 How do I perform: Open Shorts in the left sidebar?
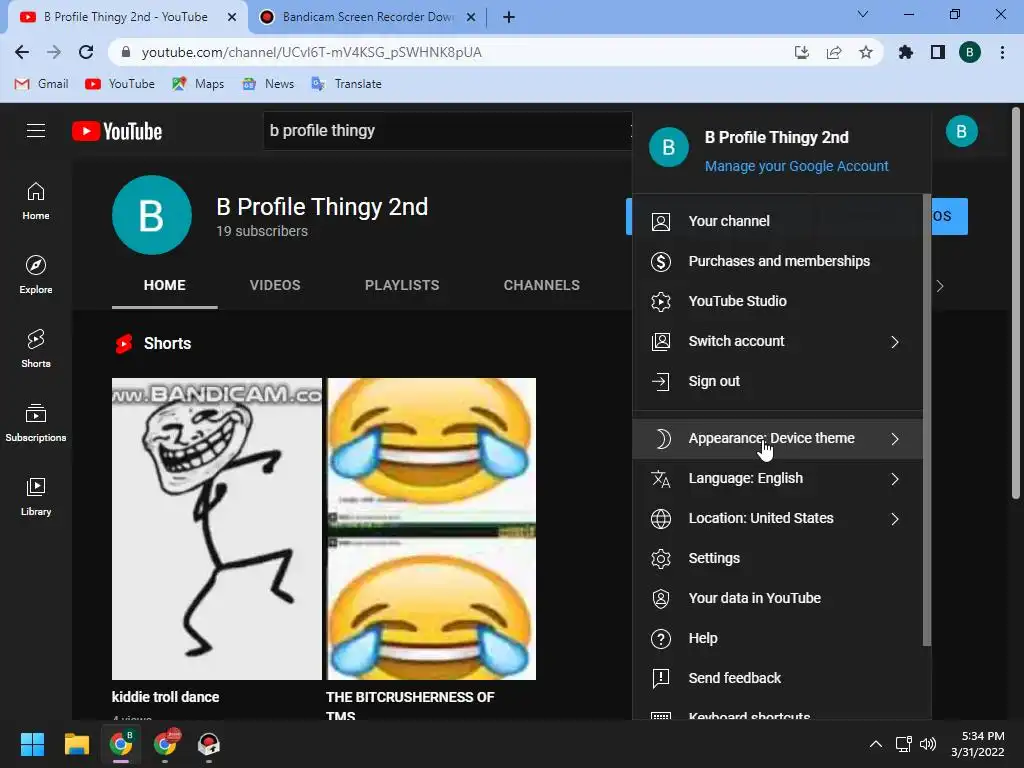tap(36, 349)
